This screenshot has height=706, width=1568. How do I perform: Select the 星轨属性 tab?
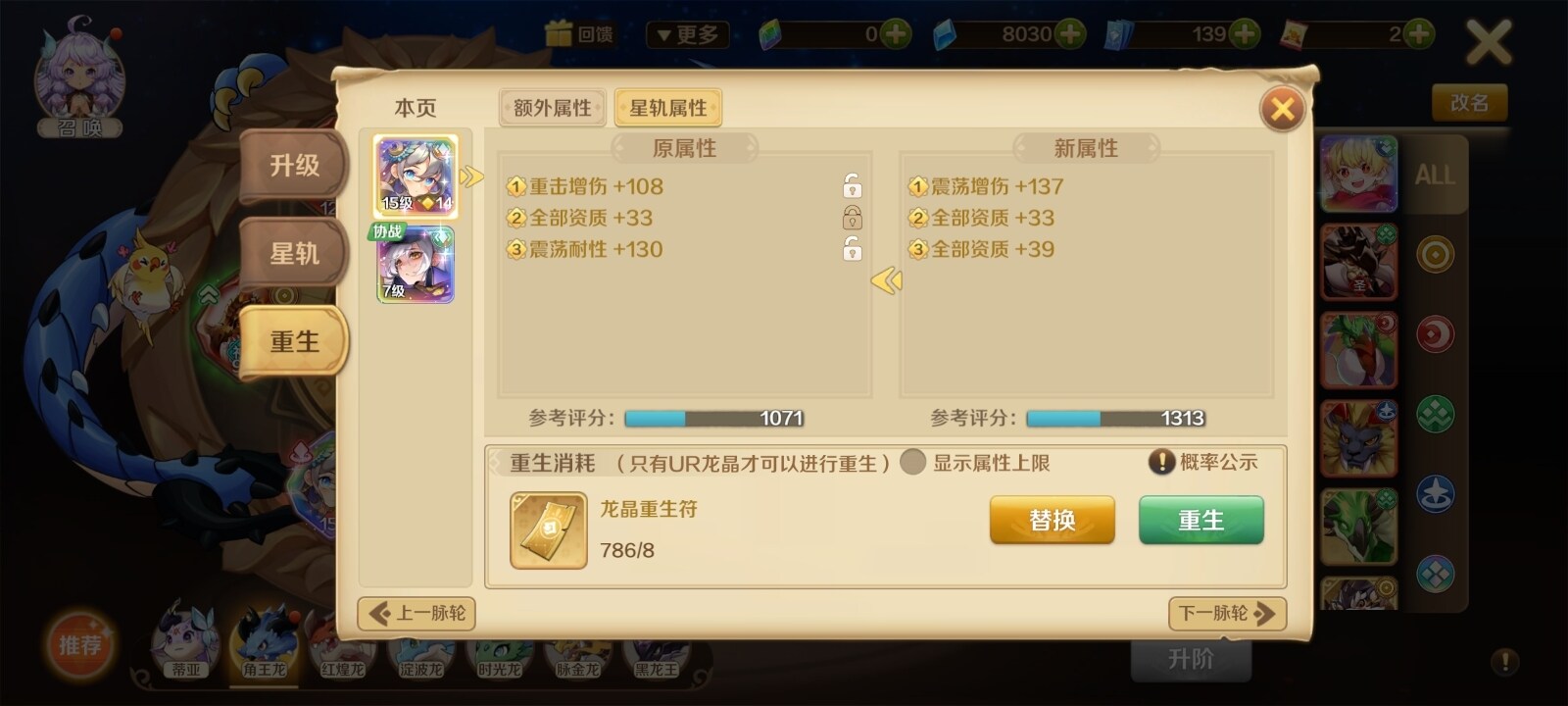point(668,108)
